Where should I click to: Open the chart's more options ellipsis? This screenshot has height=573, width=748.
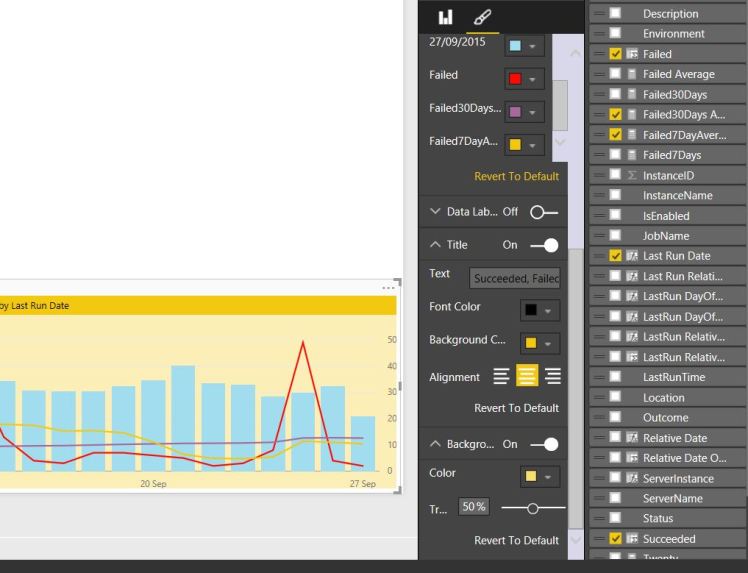pos(388,288)
